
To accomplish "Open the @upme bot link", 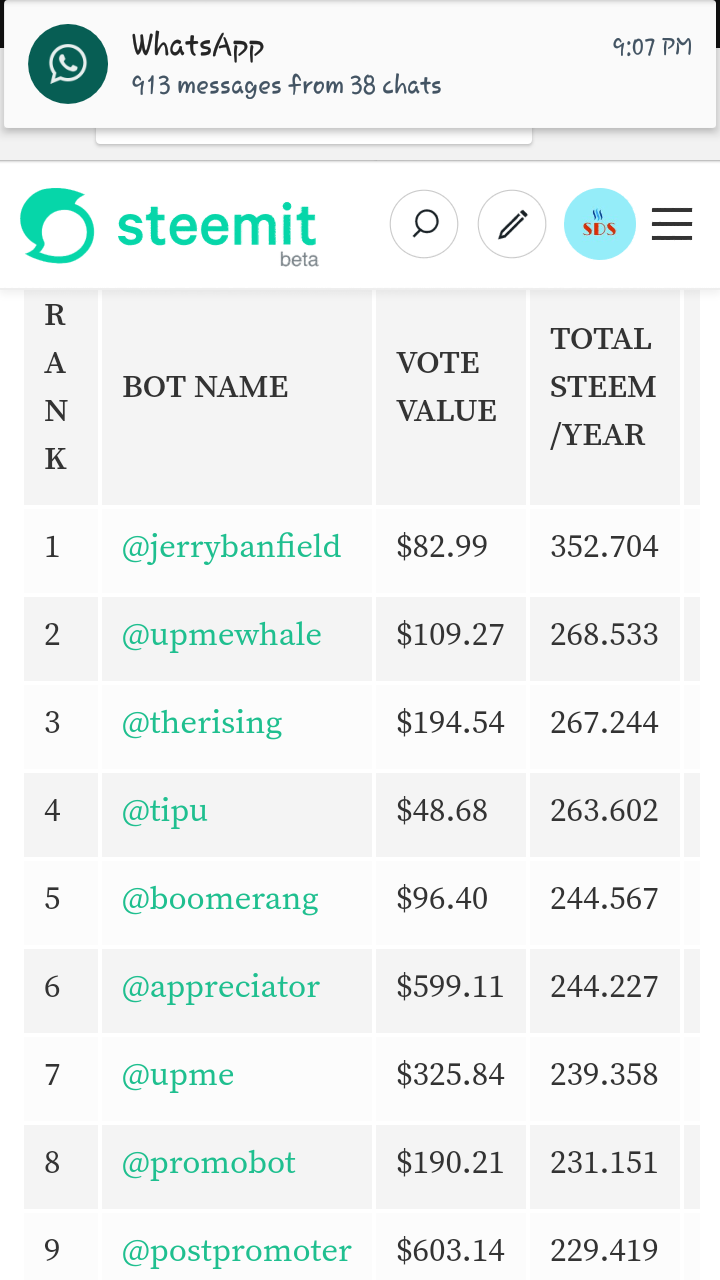I will [178, 1075].
